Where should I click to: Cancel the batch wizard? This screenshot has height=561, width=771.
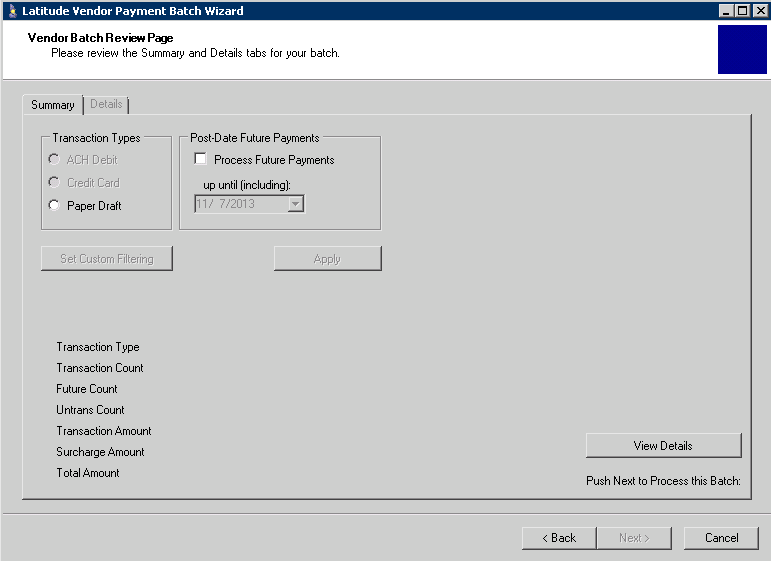(x=721, y=538)
